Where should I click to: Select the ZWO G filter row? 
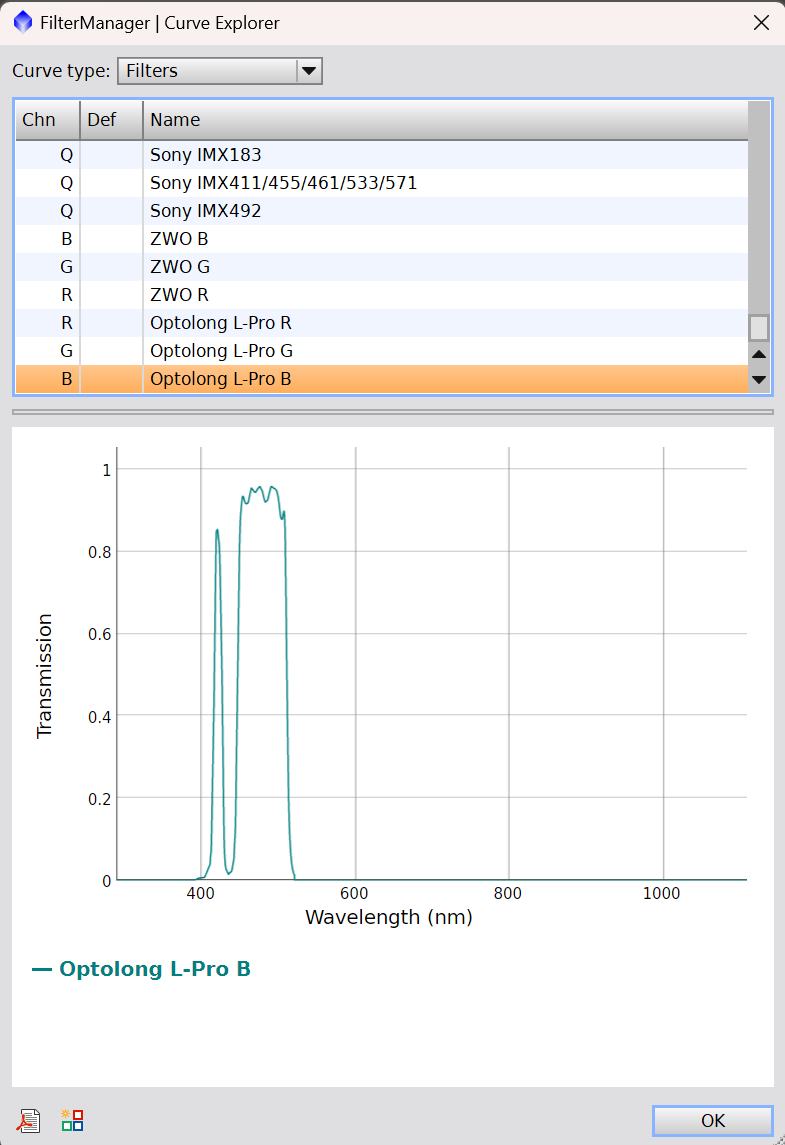tap(382, 267)
